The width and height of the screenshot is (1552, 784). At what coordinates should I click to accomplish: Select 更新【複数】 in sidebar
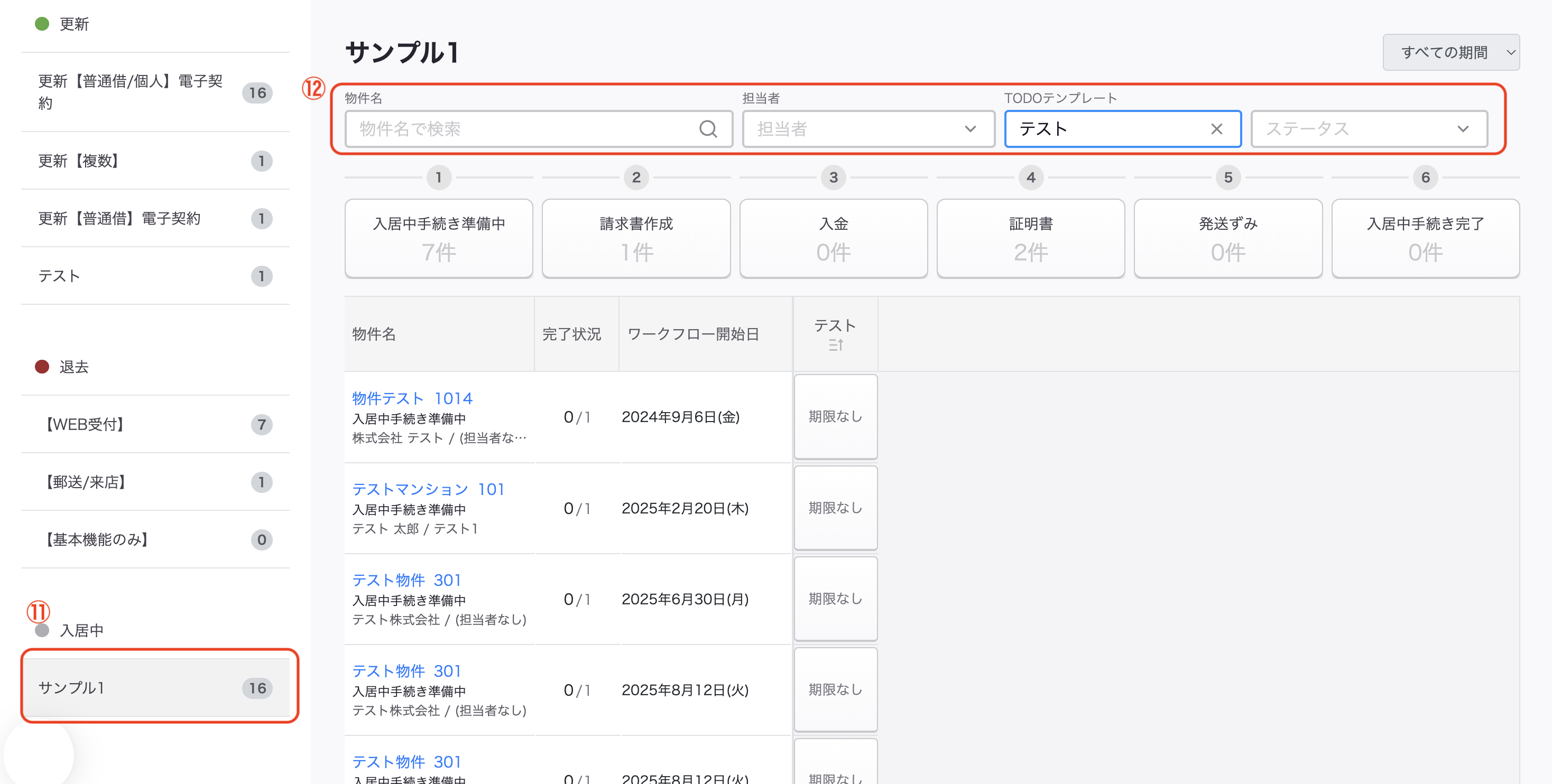(155, 161)
